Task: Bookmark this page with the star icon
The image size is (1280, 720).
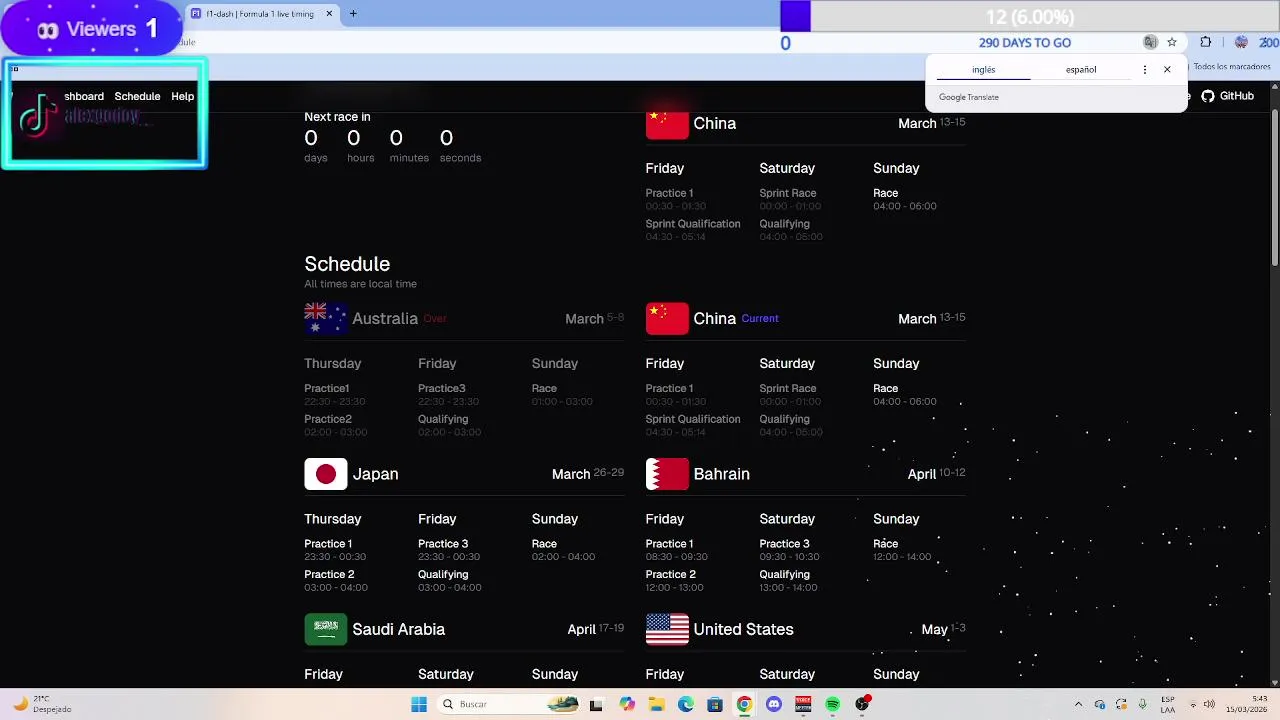Action: [1172, 42]
